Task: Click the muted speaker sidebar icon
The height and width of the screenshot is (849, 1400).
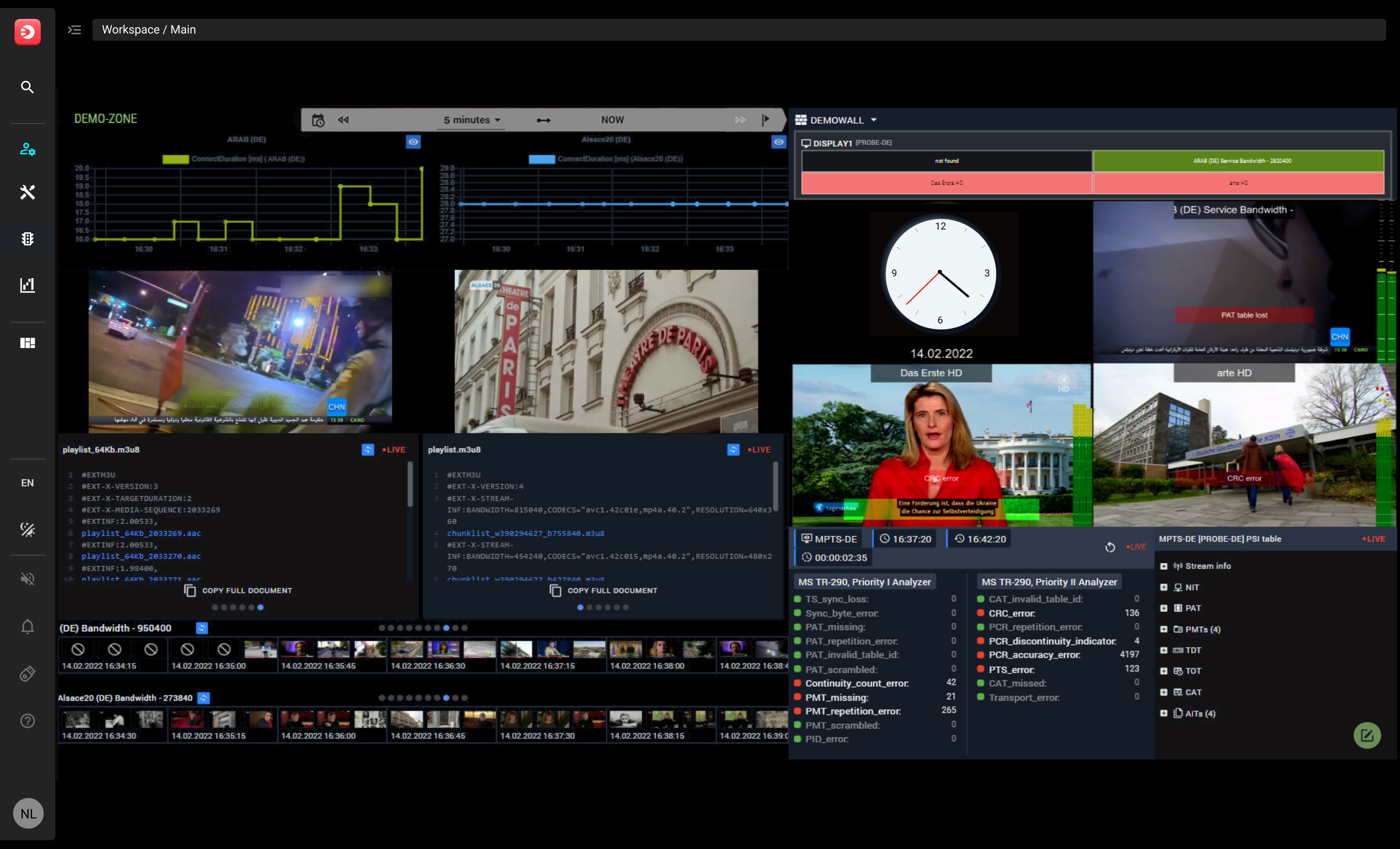Action: (x=27, y=579)
